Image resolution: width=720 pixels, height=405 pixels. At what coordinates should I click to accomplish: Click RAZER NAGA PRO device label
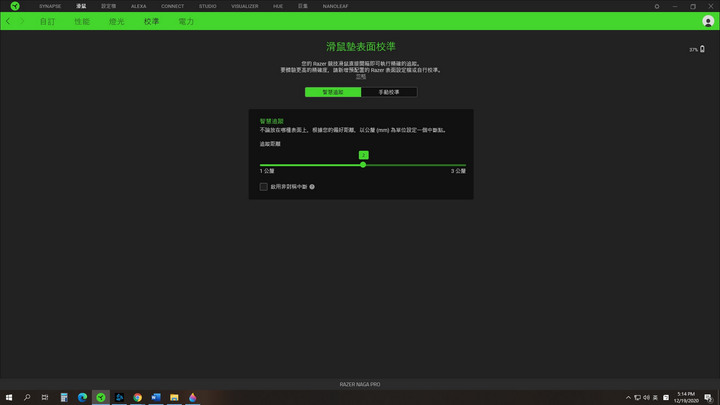tap(360, 384)
